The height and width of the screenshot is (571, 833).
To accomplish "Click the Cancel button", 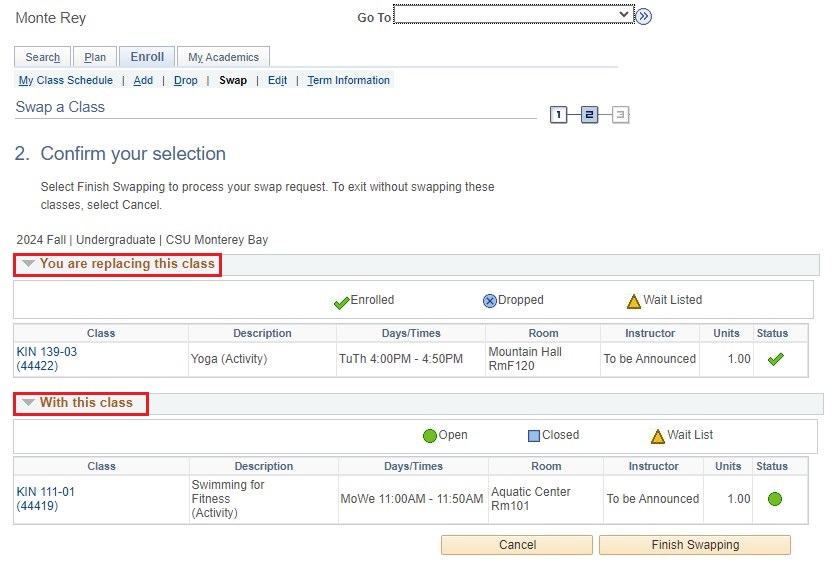I will pos(517,545).
